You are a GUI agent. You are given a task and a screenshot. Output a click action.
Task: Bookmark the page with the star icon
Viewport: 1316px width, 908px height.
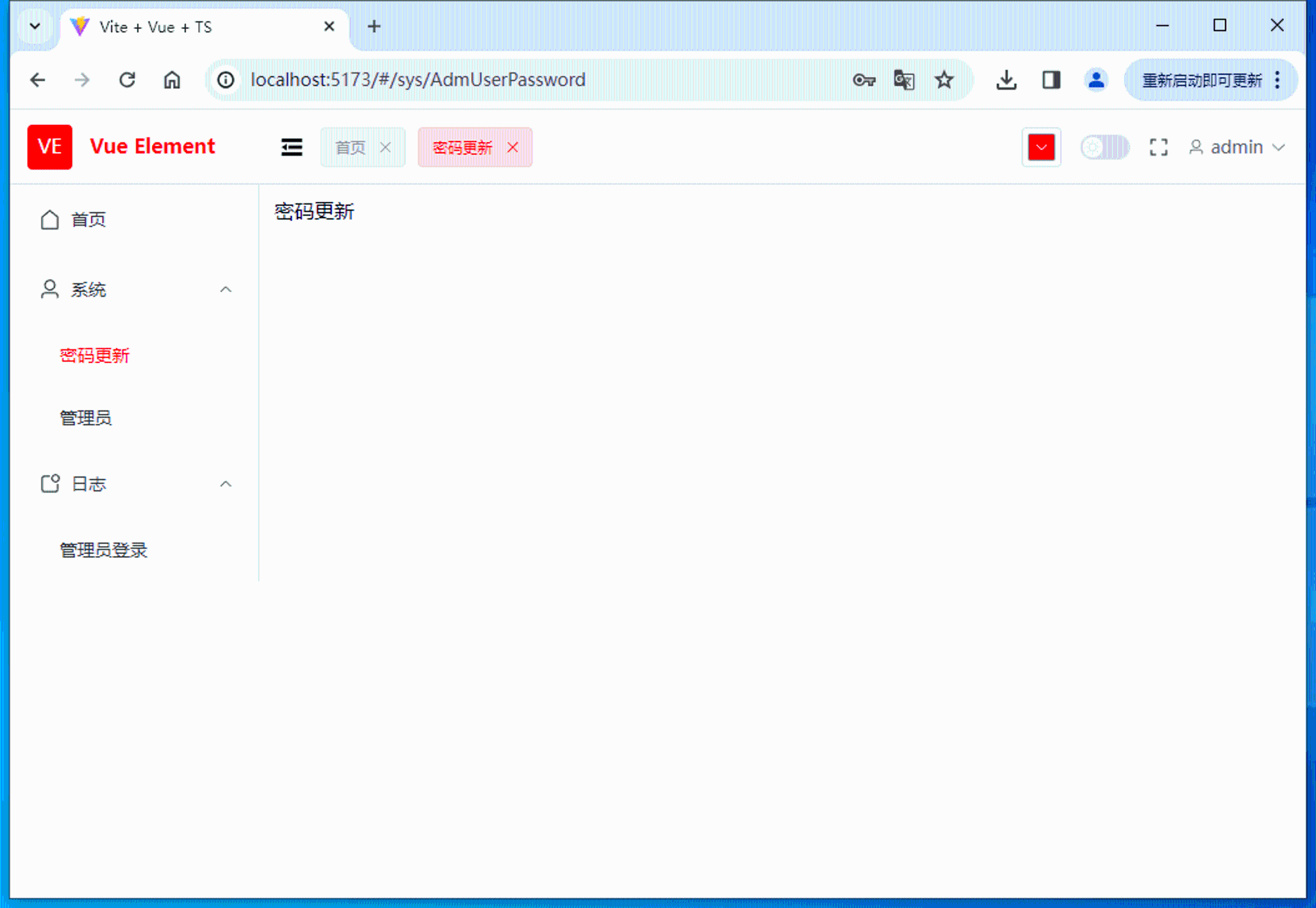pos(944,80)
